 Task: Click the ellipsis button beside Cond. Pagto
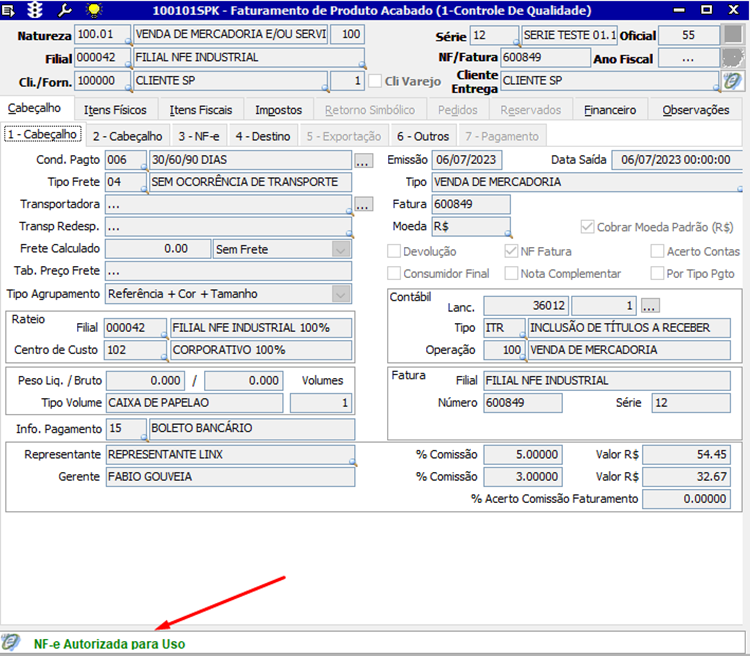point(363,160)
